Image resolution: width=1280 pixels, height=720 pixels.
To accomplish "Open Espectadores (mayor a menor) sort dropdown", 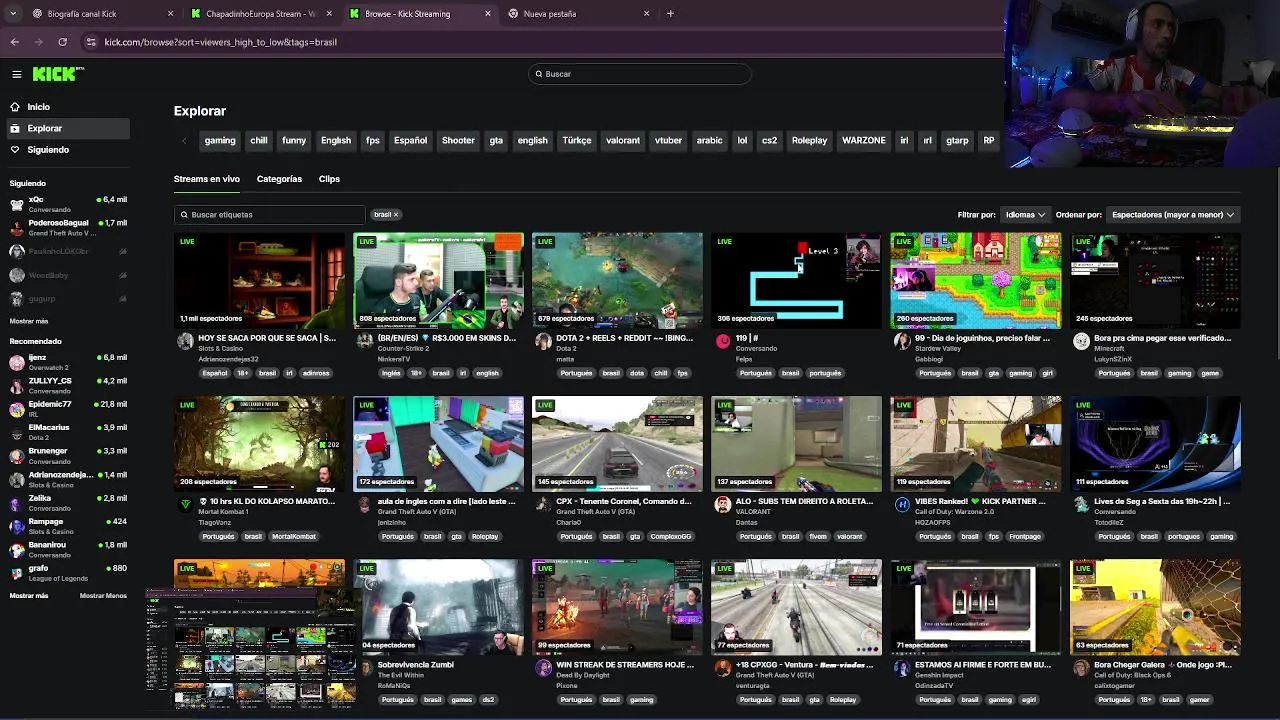I will click(1172, 215).
